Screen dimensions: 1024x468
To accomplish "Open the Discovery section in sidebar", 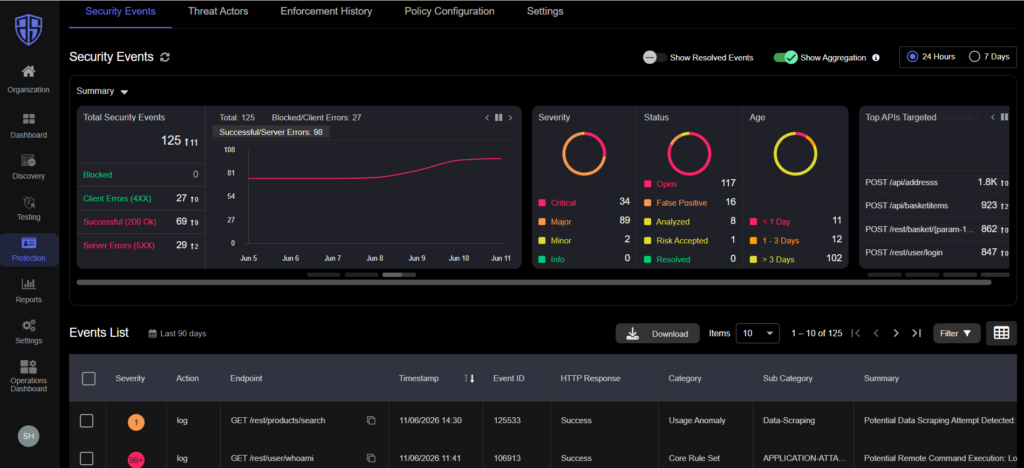I will [x=29, y=166].
